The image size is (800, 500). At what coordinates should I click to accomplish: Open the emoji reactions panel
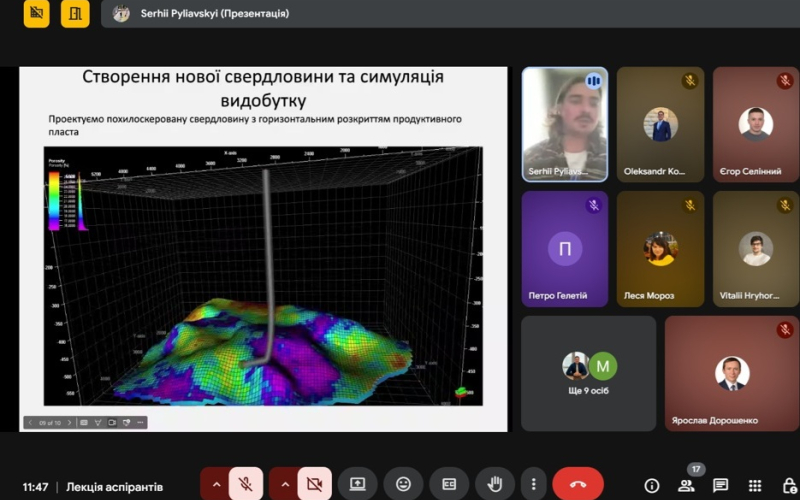tap(403, 484)
